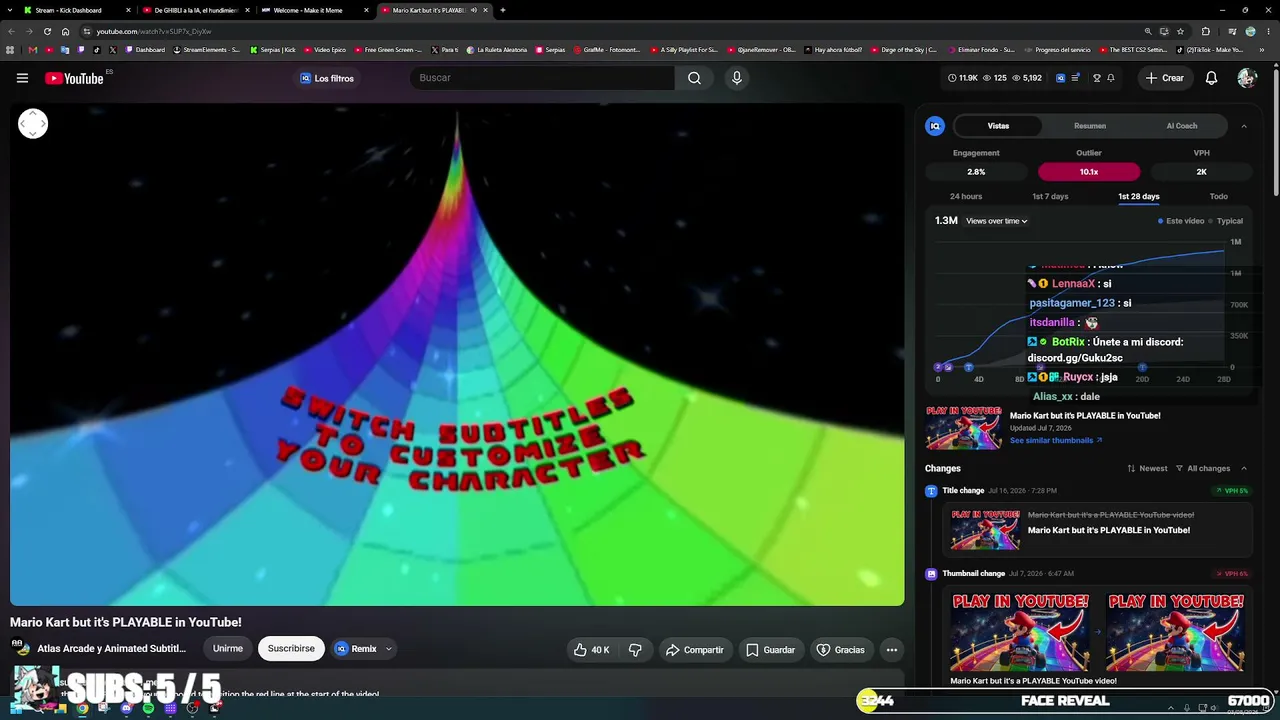
Task: Open the channel avatar beside Atlas Arcade
Action: pyautogui.click(x=21, y=649)
